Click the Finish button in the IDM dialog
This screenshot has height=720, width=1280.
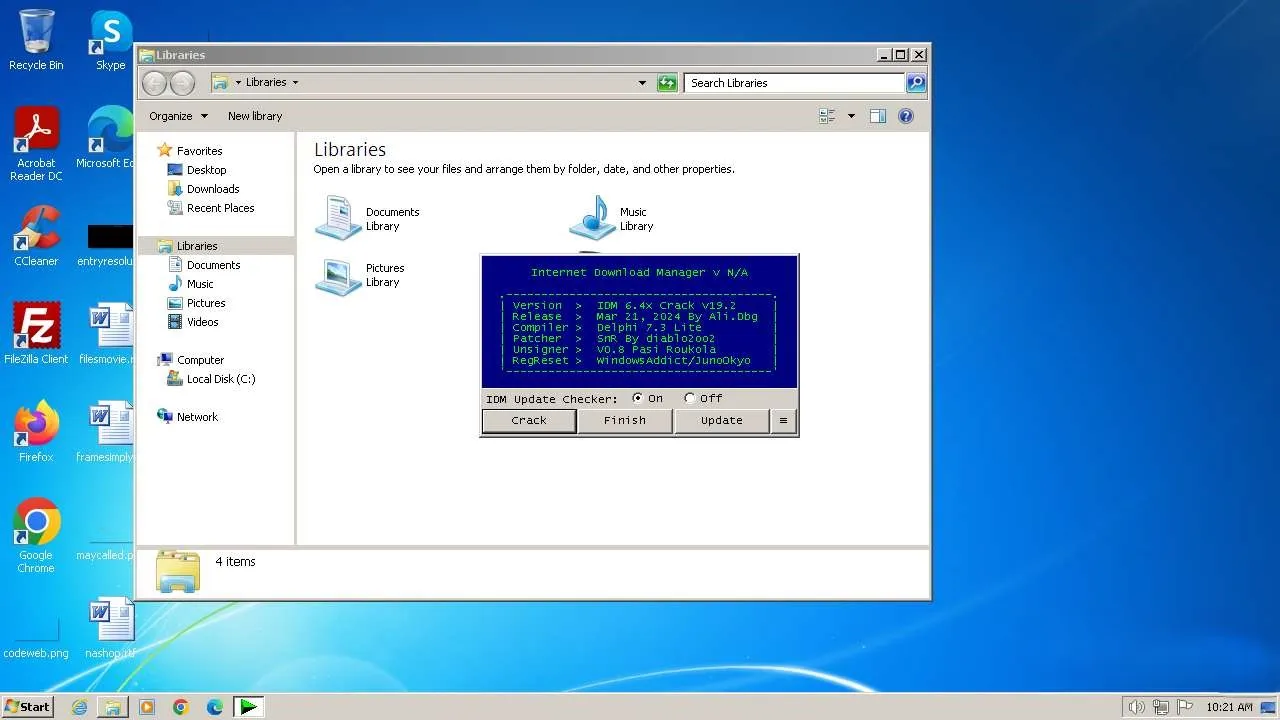tap(625, 421)
